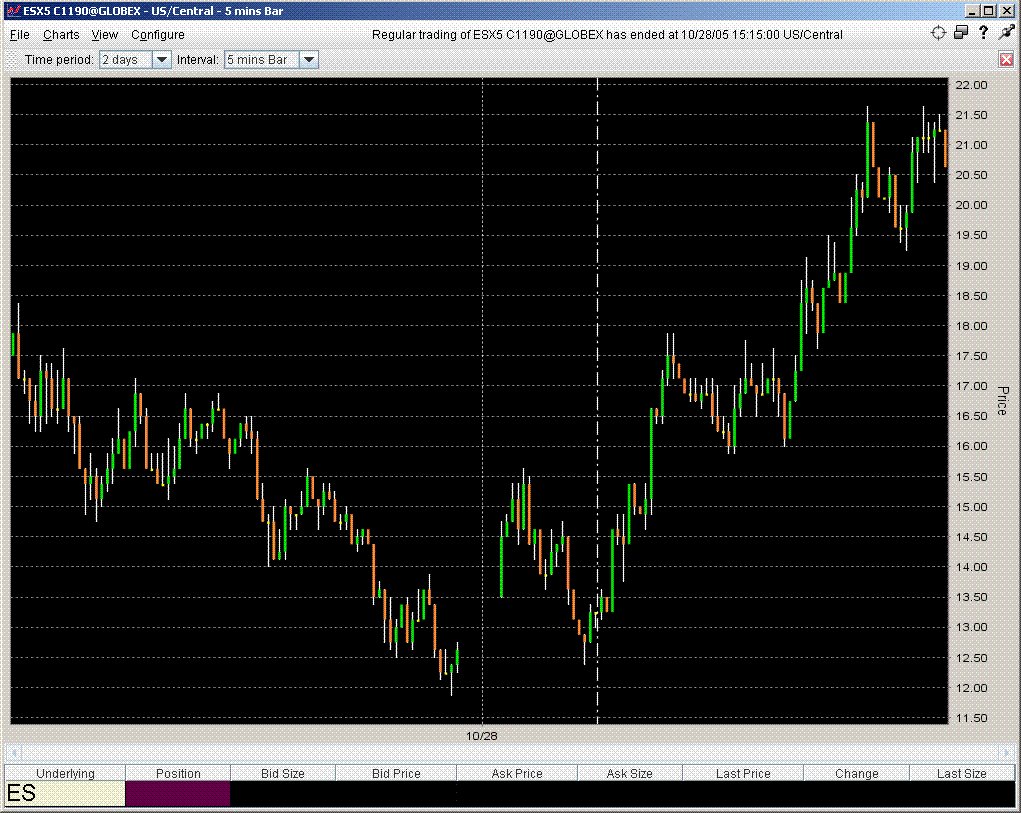Click the regular trading ended status message
Screen dimensions: 1021x813
[607, 34]
